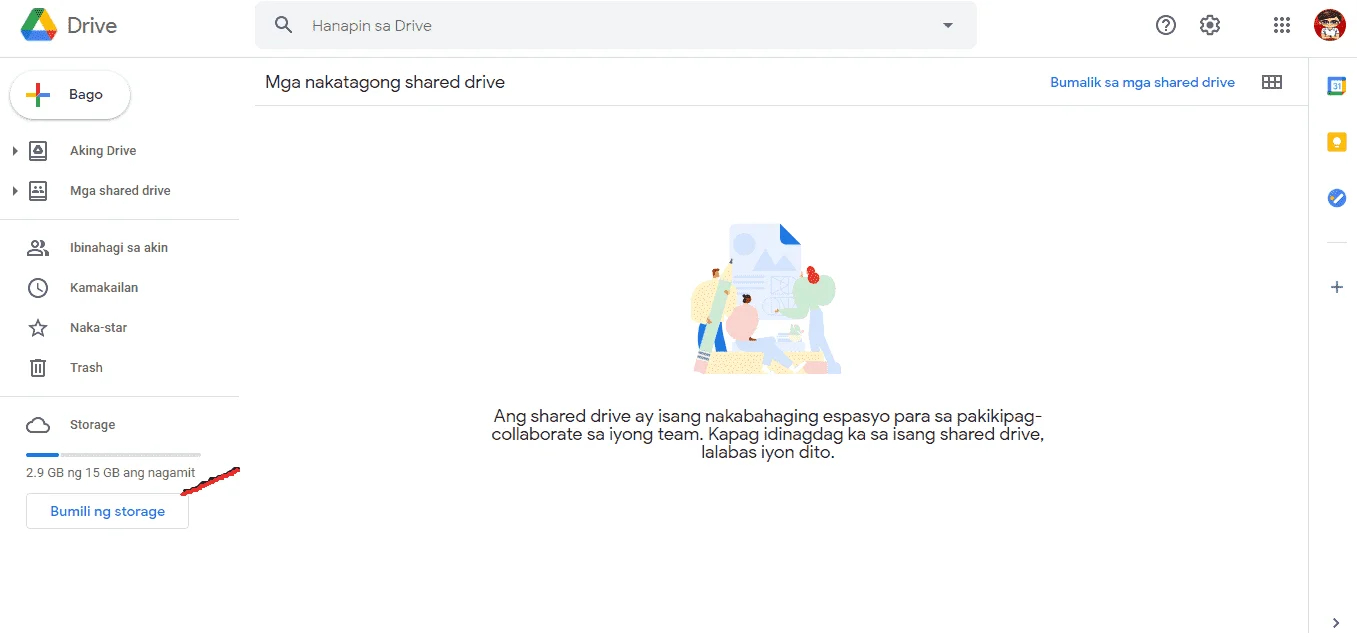Click the storage usage progress bar
The width and height of the screenshot is (1357, 633).
(x=113, y=455)
